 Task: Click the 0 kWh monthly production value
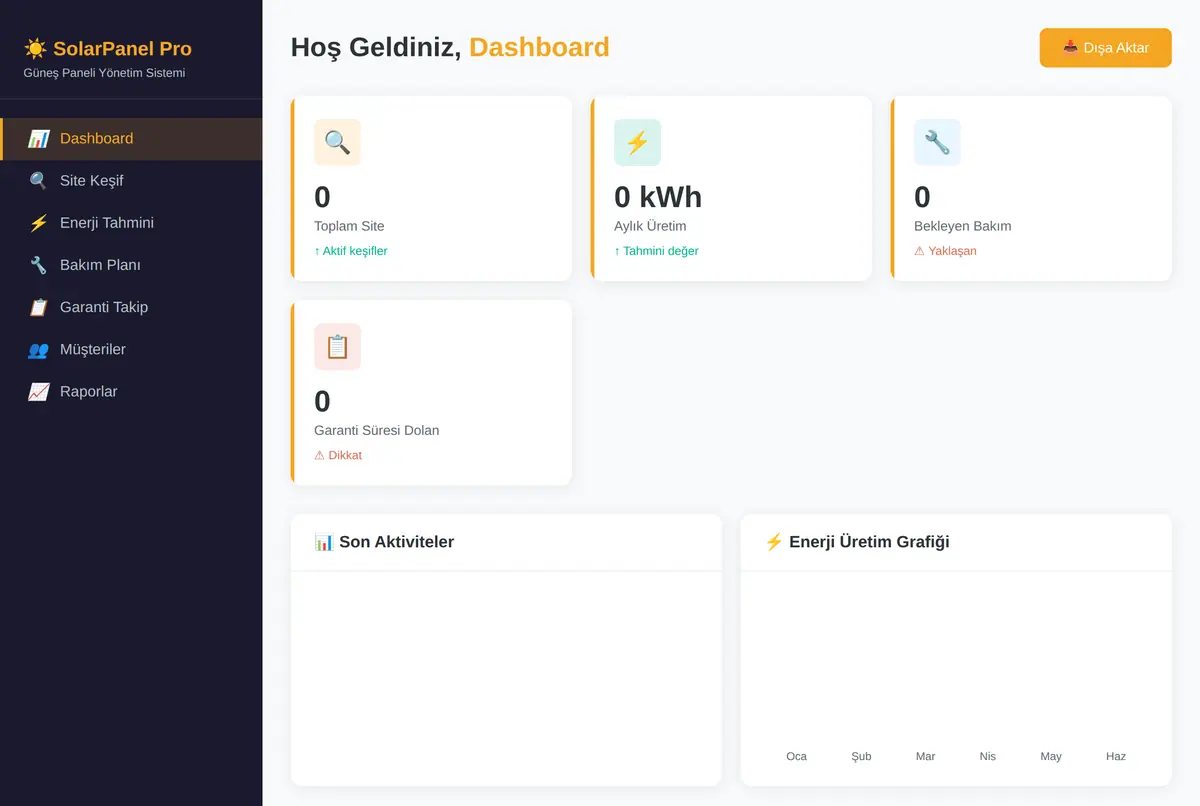pos(658,197)
